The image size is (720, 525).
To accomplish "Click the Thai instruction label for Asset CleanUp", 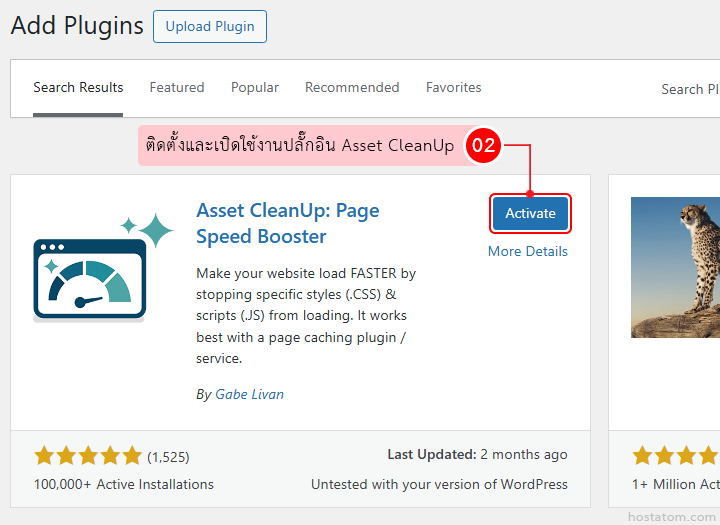I will pos(300,145).
